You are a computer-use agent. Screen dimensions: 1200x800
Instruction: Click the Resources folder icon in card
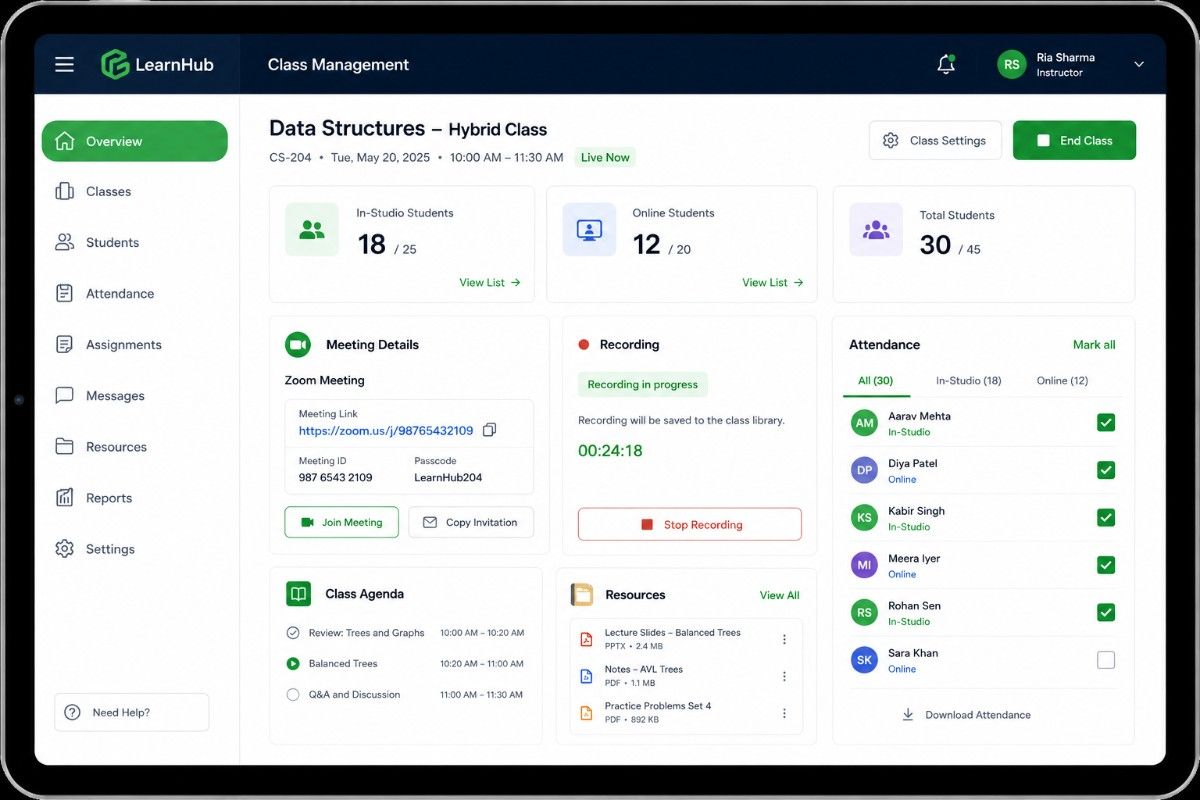pos(582,594)
